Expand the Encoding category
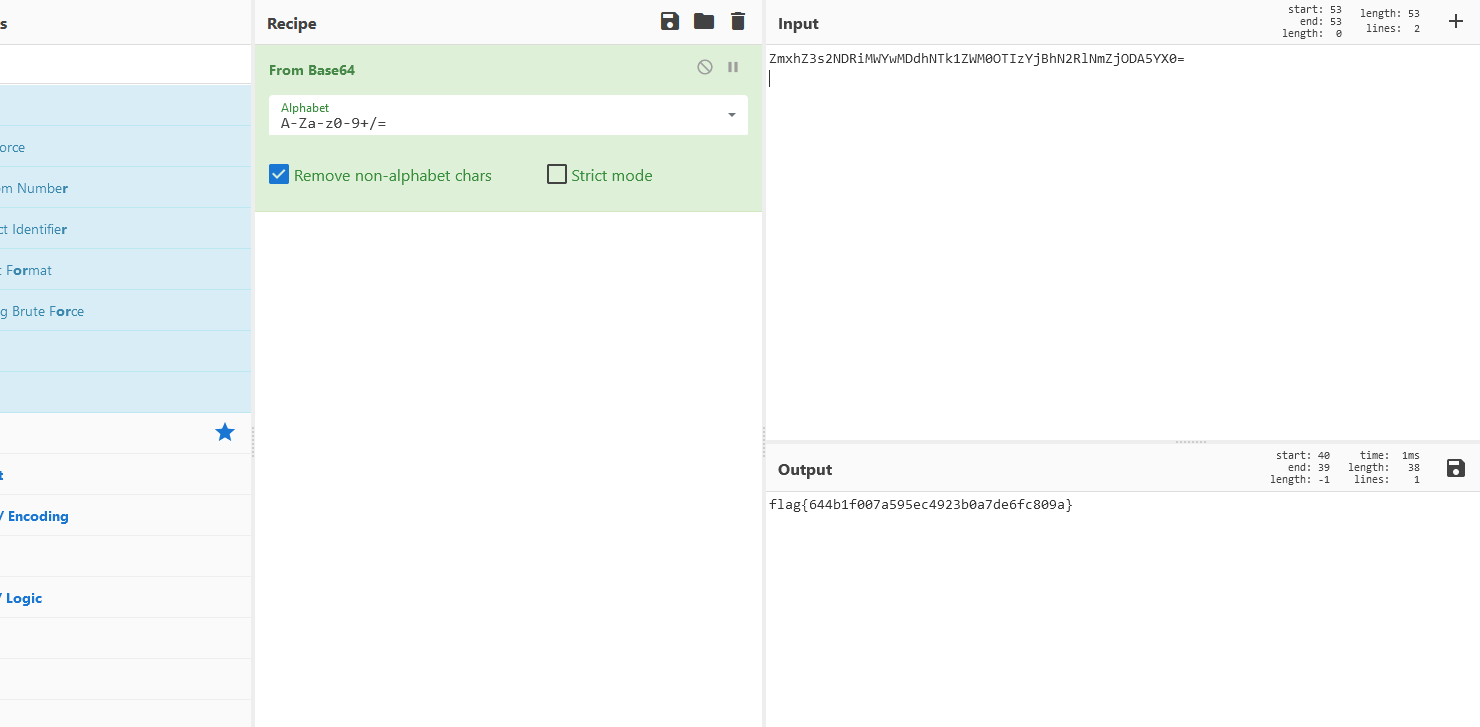The width and height of the screenshot is (1480, 727). point(125,516)
